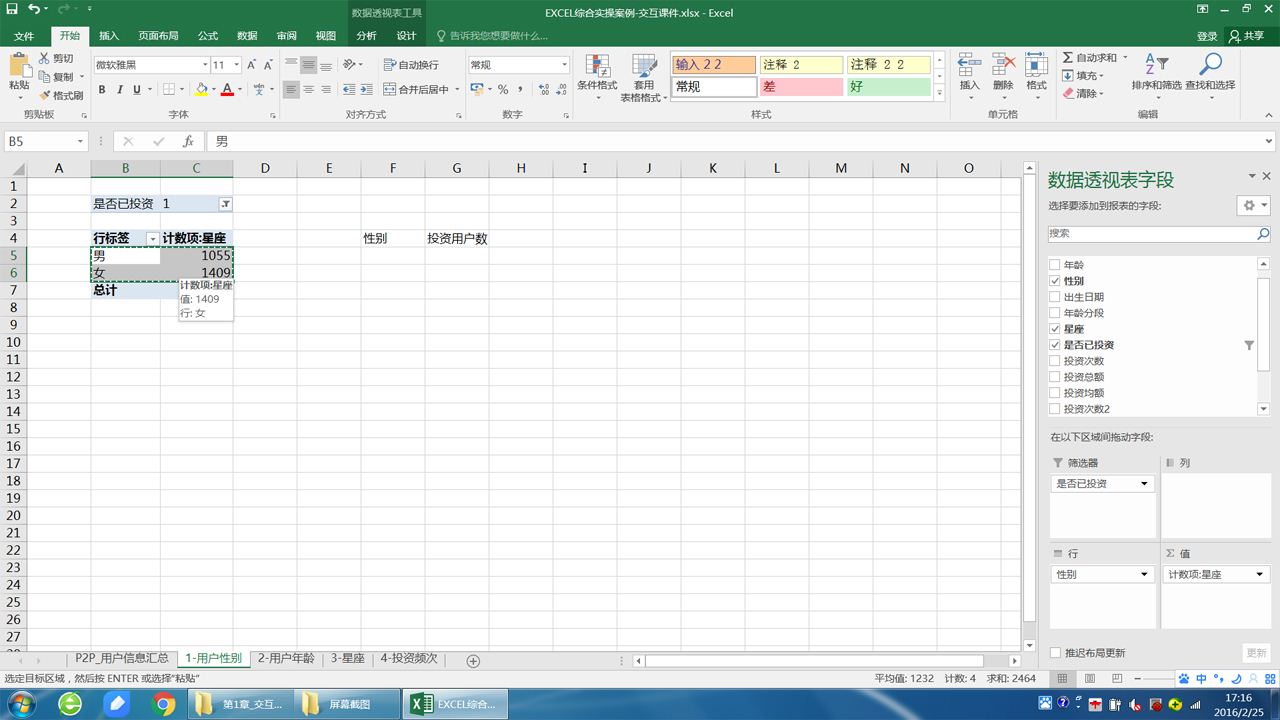Open the number format dropdown (常规)
Image resolution: width=1280 pixels, height=720 pixels.
(x=564, y=65)
